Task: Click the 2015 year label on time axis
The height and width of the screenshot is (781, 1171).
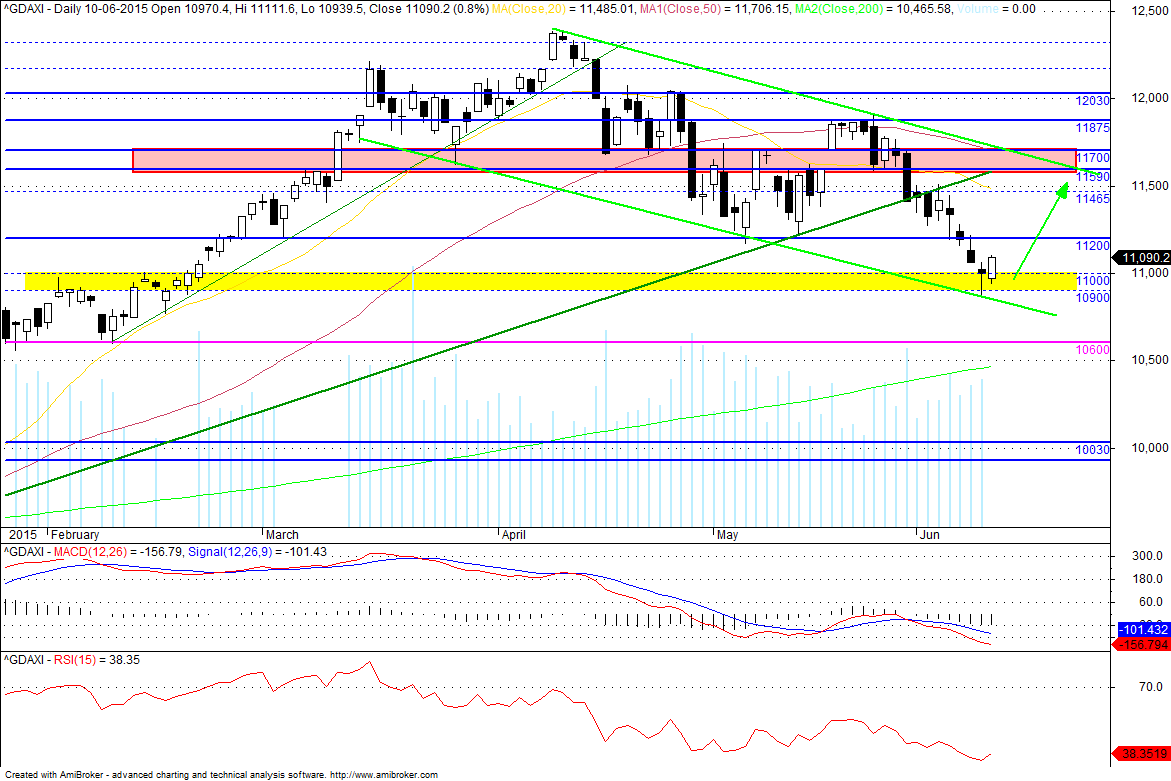Action: (x=22, y=535)
